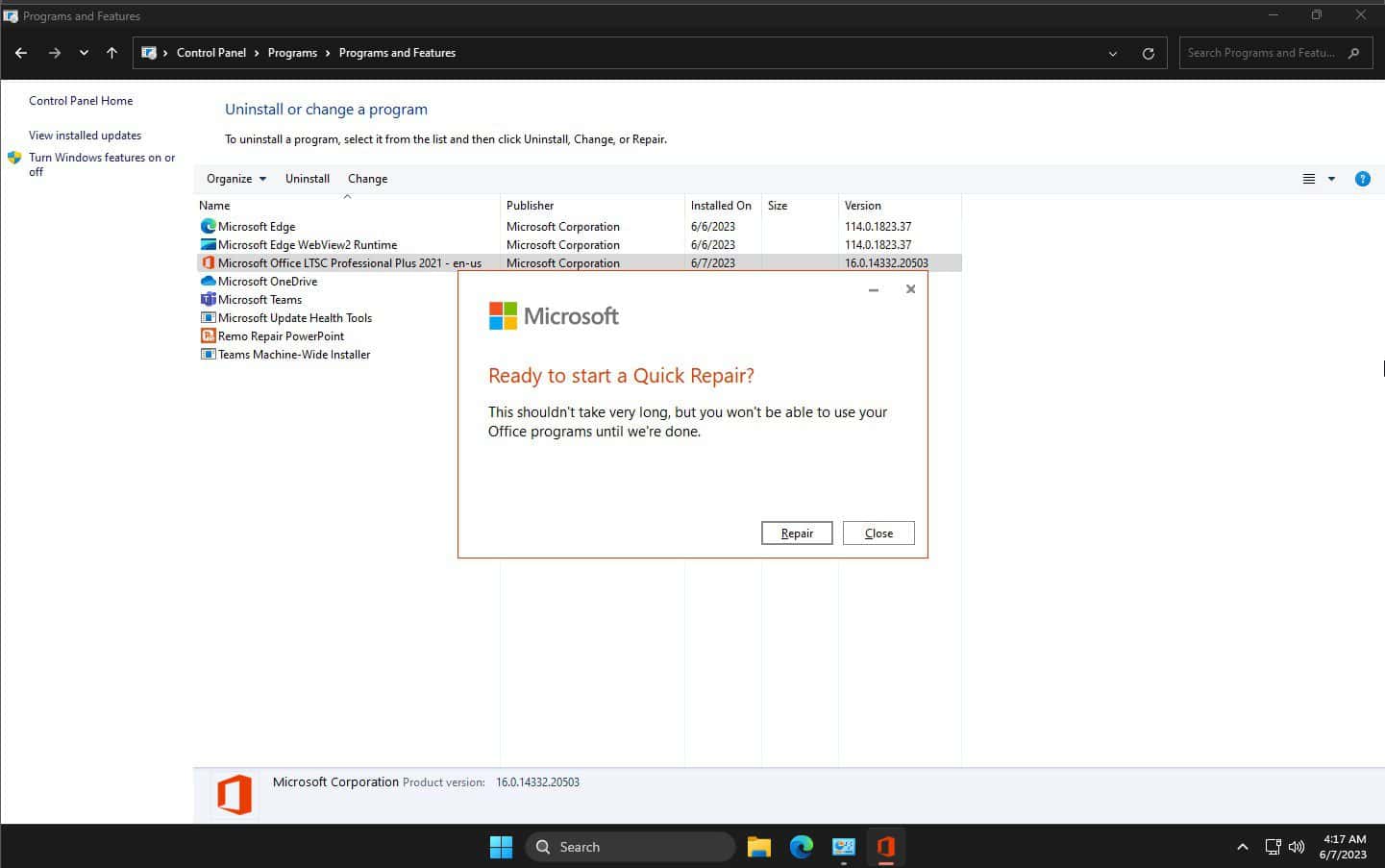Go back with the Back arrow
Viewport: 1385px width, 868px height.
21,53
